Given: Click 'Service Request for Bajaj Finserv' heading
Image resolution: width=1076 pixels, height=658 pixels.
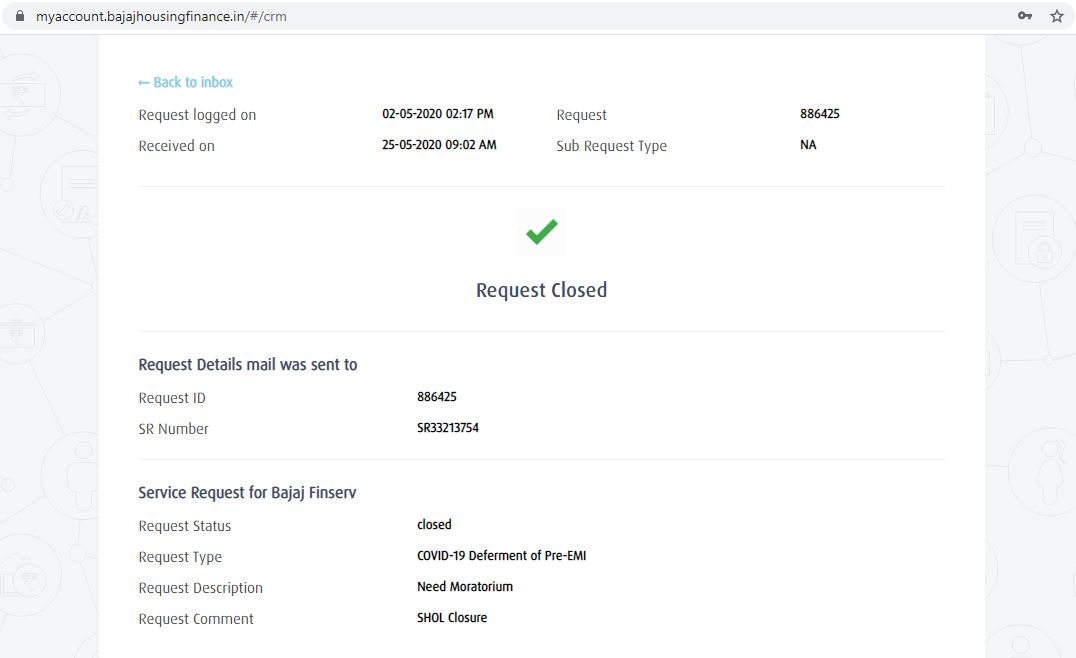Looking at the screenshot, I should (247, 493).
